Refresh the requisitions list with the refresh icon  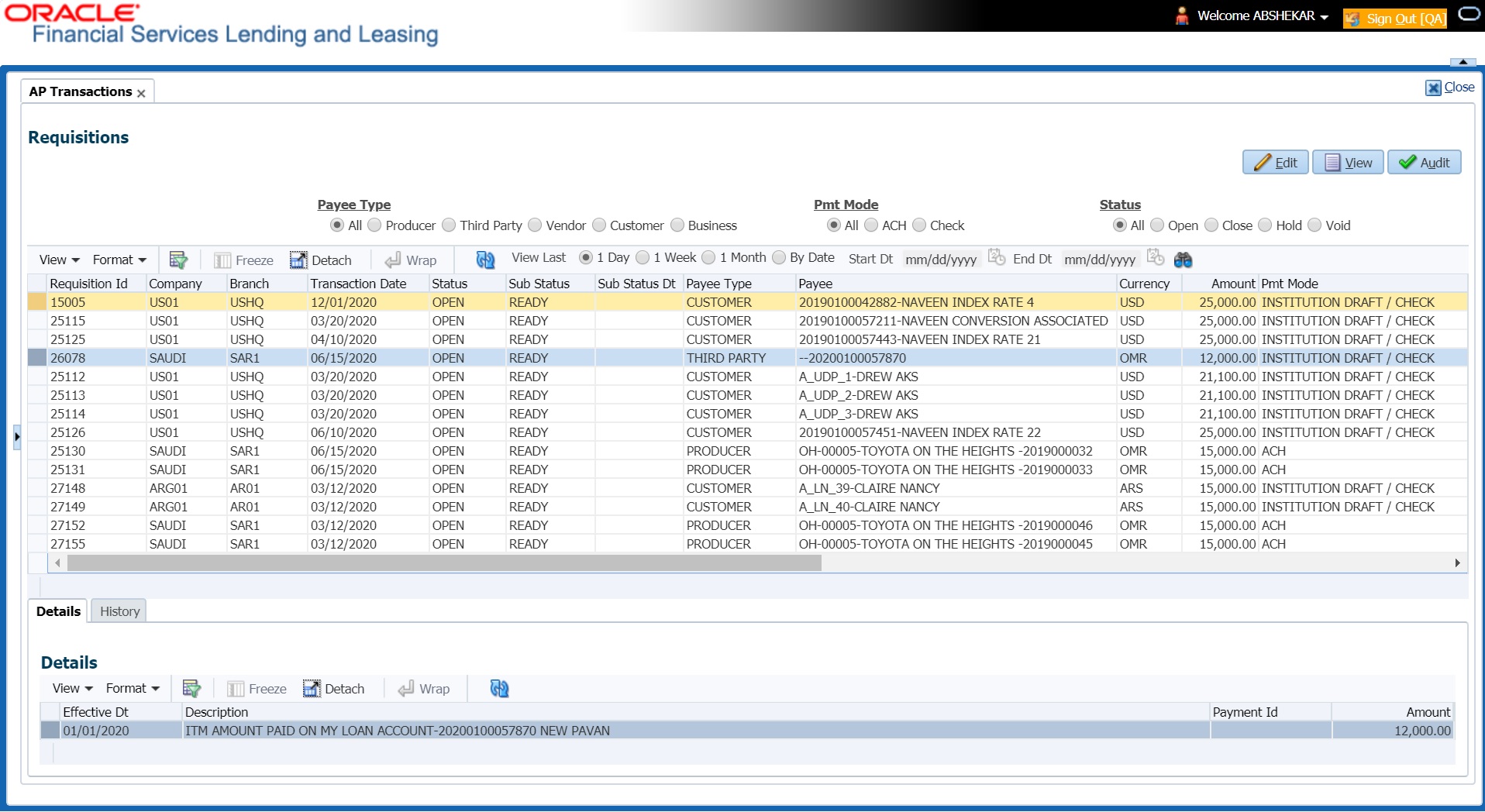tap(486, 260)
